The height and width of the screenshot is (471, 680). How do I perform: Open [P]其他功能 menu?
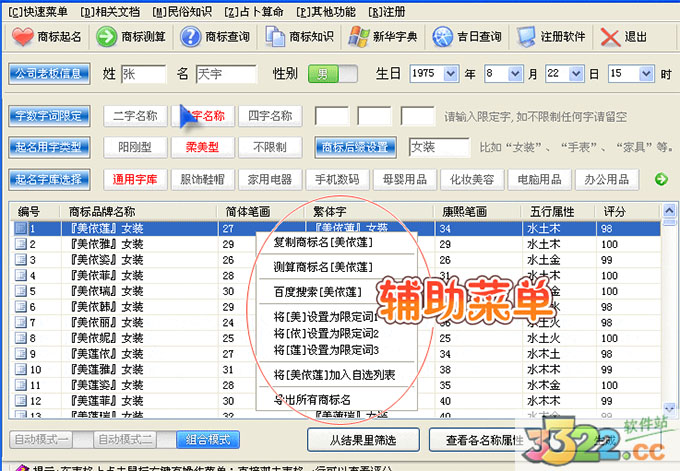(326, 12)
